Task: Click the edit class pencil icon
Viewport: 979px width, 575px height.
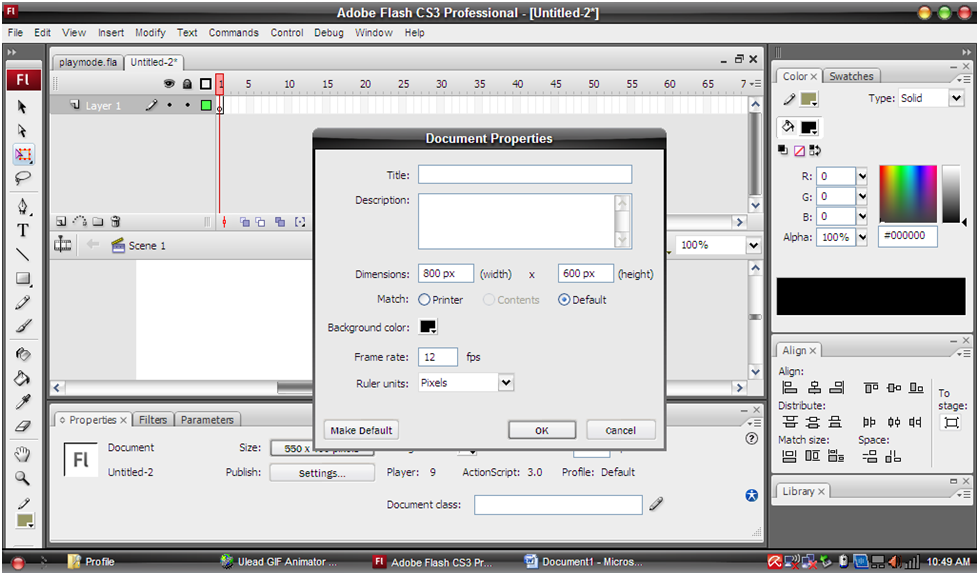Action: click(656, 504)
